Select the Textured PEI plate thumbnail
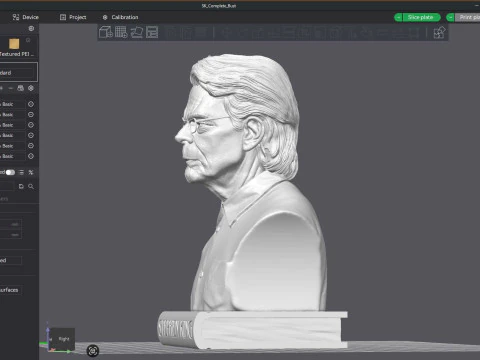Screen dimensions: 480x360 pyautogui.click(x=14, y=44)
